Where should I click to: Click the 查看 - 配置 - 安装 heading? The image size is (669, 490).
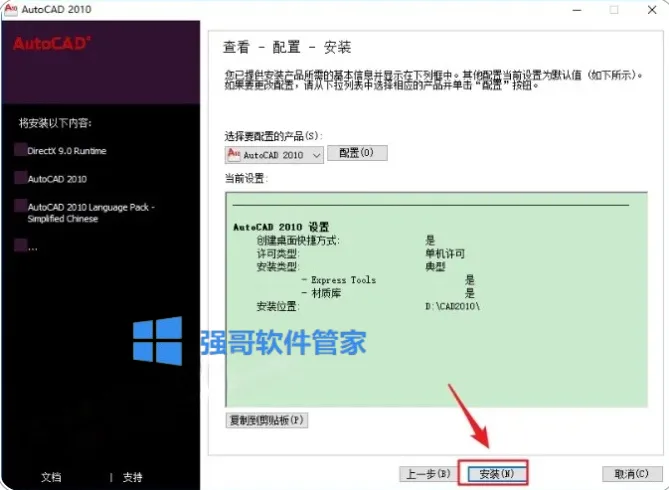coord(287,47)
